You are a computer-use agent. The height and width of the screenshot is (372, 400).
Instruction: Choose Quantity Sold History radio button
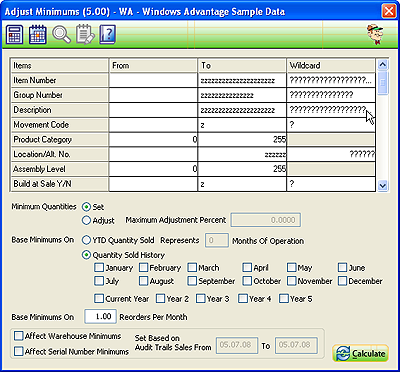pyautogui.click(x=86, y=255)
